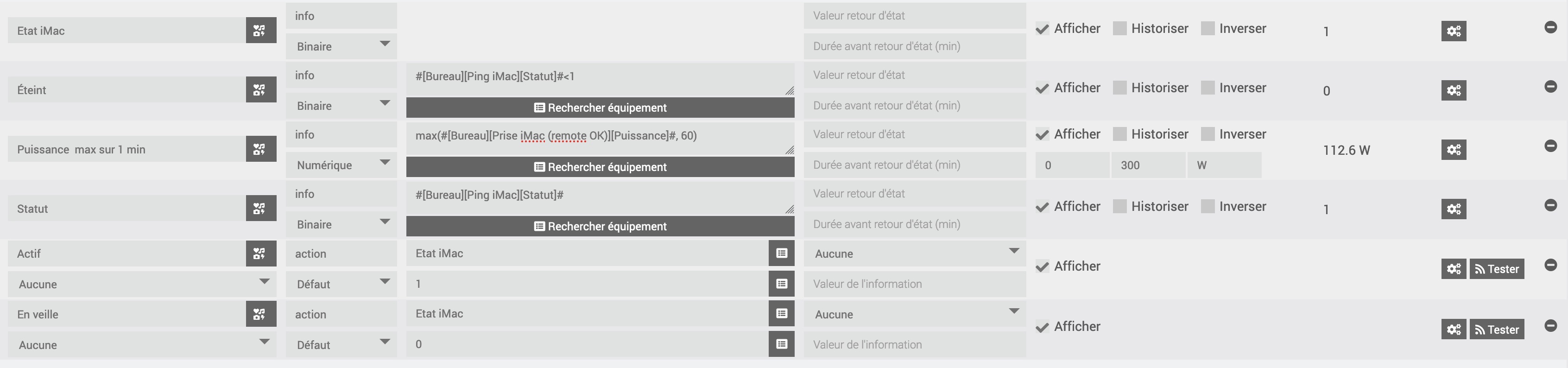
Task: Click list icon next to En veille value 0
Action: [x=782, y=344]
